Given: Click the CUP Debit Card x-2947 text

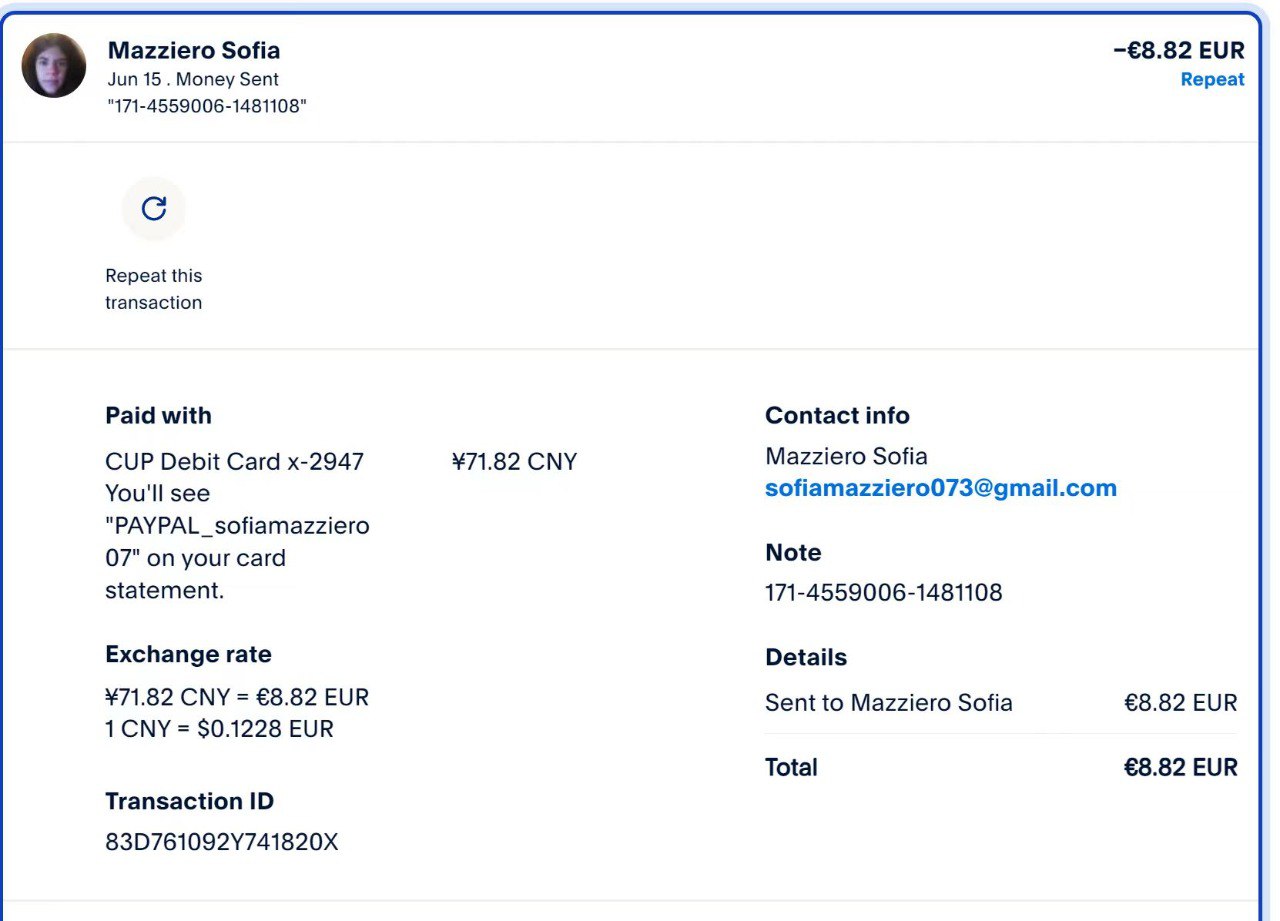Looking at the screenshot, I should [234, 461].
